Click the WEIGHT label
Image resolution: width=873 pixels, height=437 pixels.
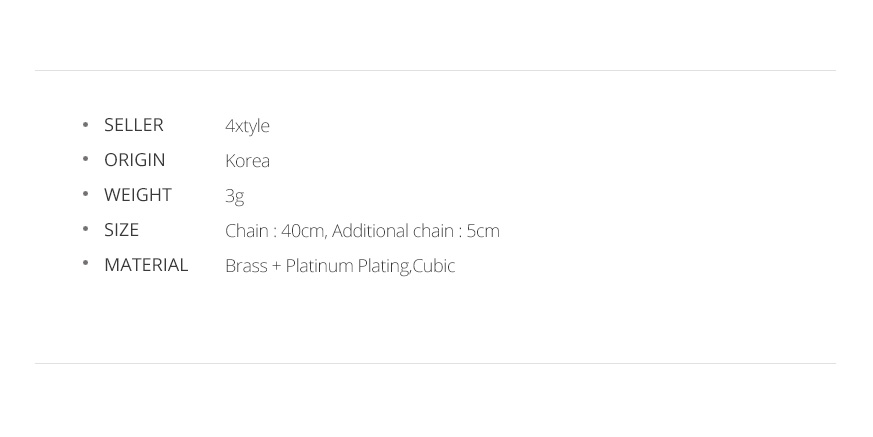(138, 195)
